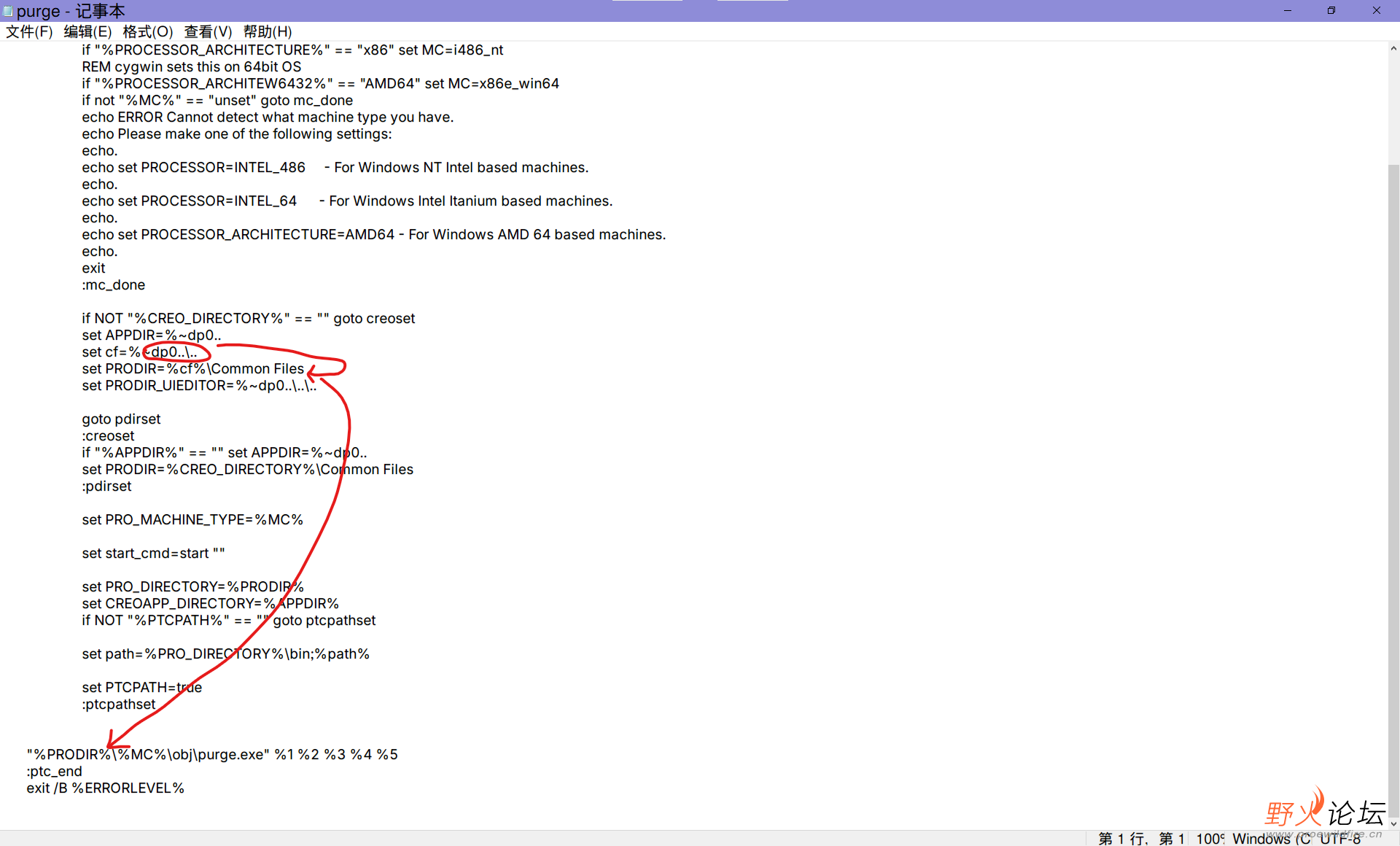Close the purge Notepad window
The width and height of the screenshot is (1400, 846).
[x=1377, y=10]
